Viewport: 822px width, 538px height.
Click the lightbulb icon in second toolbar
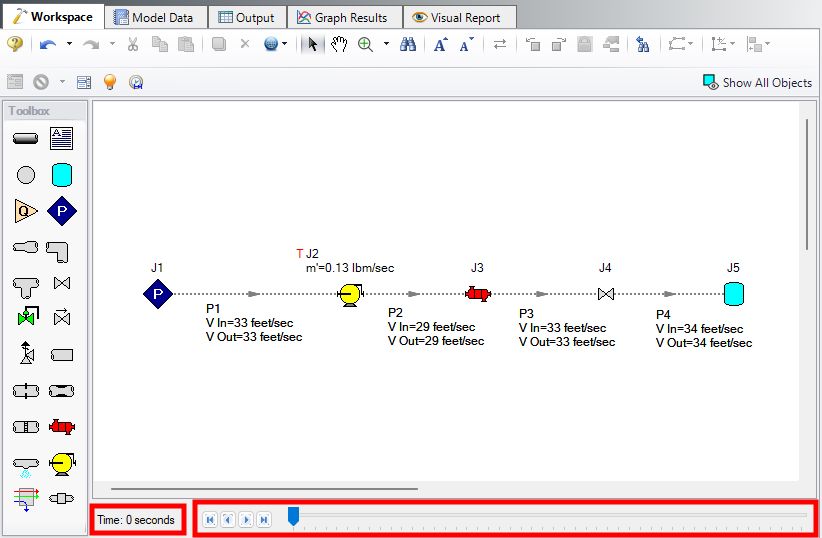click(x=110, y=82)
